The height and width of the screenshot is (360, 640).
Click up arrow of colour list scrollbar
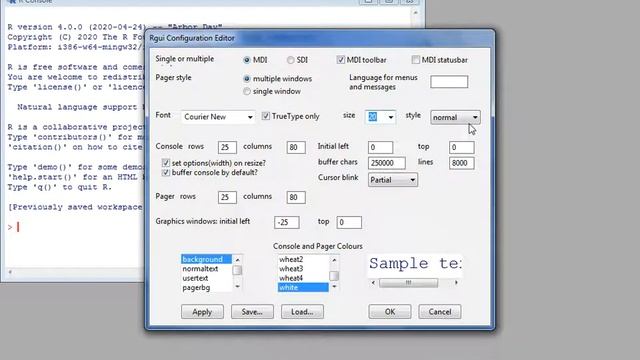[x=334, y=260]
